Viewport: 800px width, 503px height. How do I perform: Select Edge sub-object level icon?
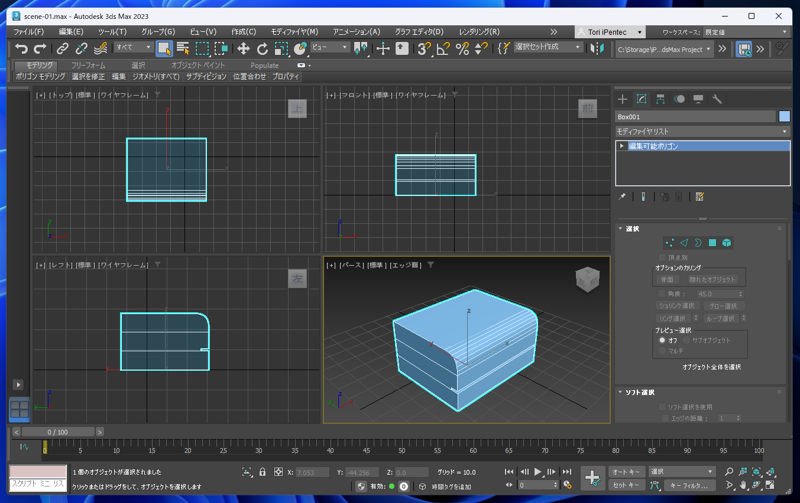point(684,243)
